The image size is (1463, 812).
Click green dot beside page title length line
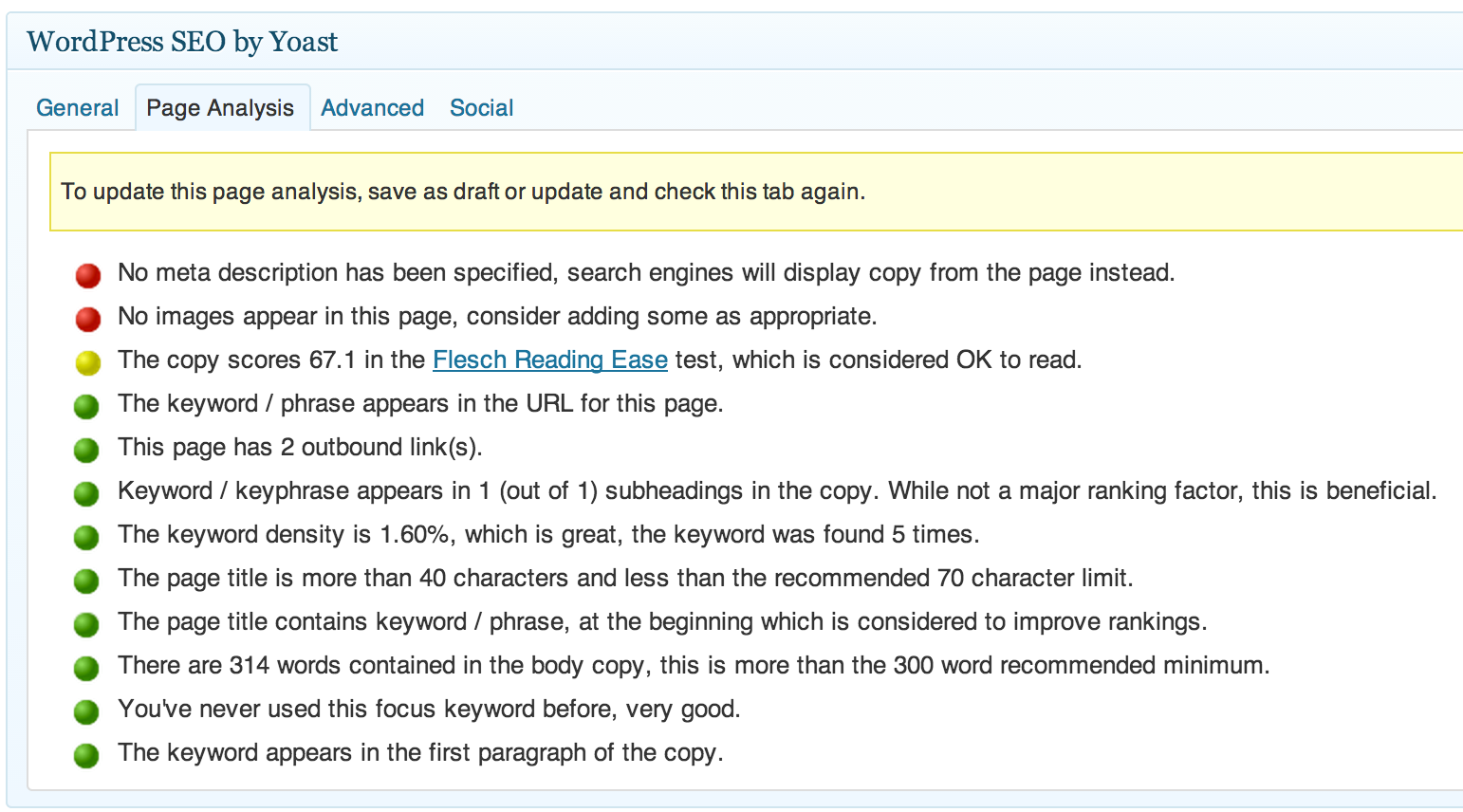(86, 581)
